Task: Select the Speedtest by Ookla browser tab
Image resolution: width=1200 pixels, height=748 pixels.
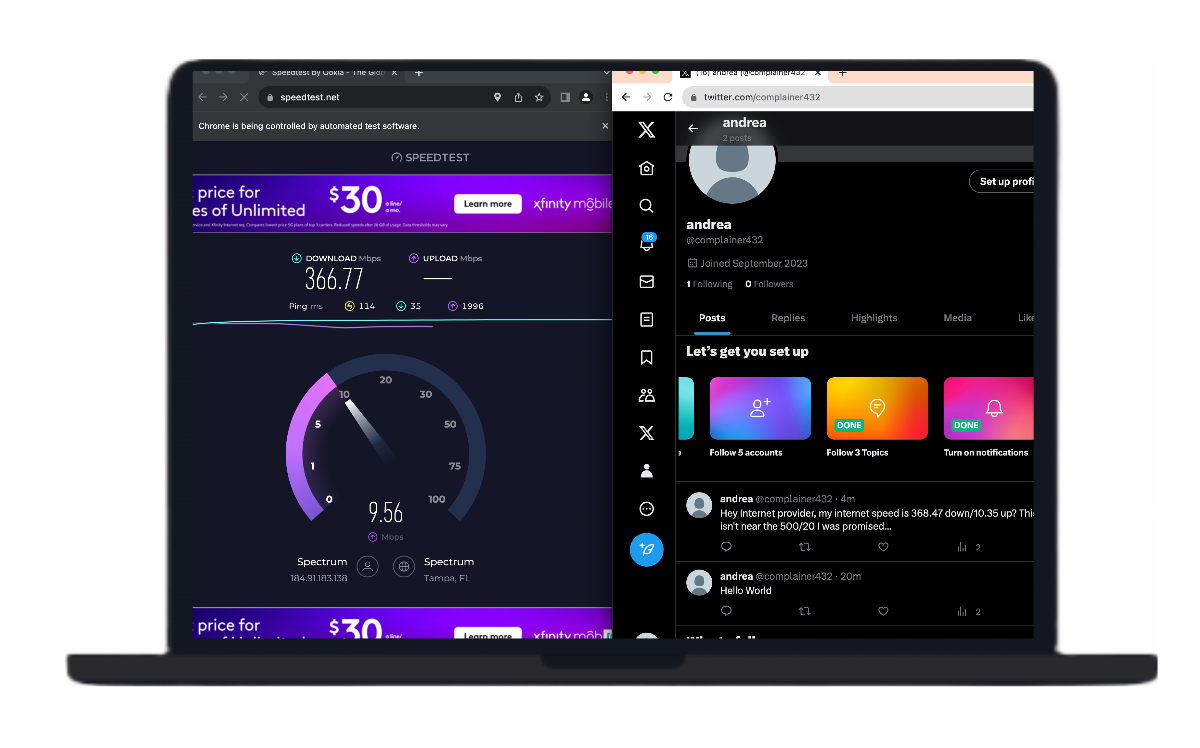Action: (x=327, y=72)
